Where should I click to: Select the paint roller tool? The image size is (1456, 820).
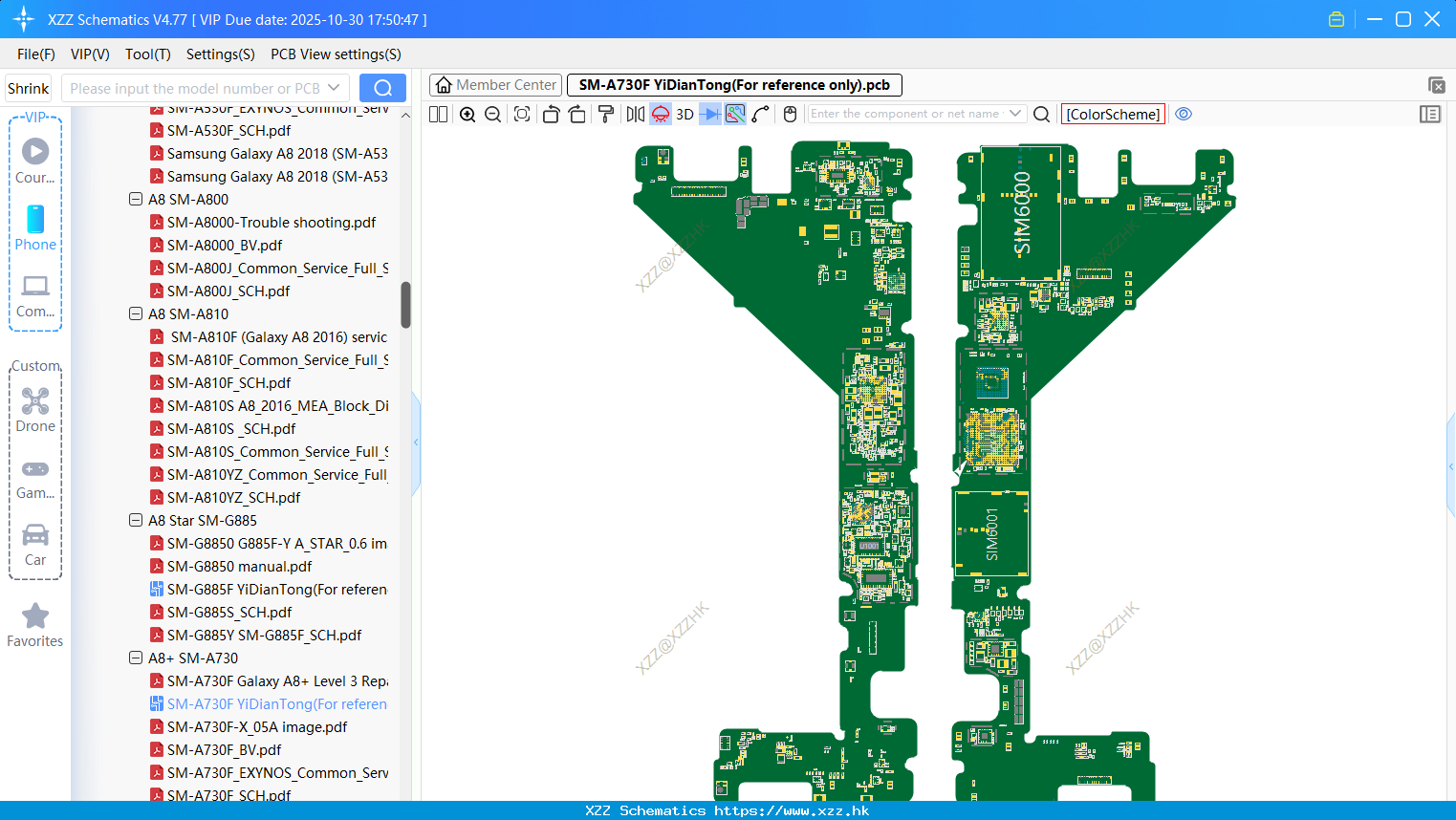pos(606,114)
